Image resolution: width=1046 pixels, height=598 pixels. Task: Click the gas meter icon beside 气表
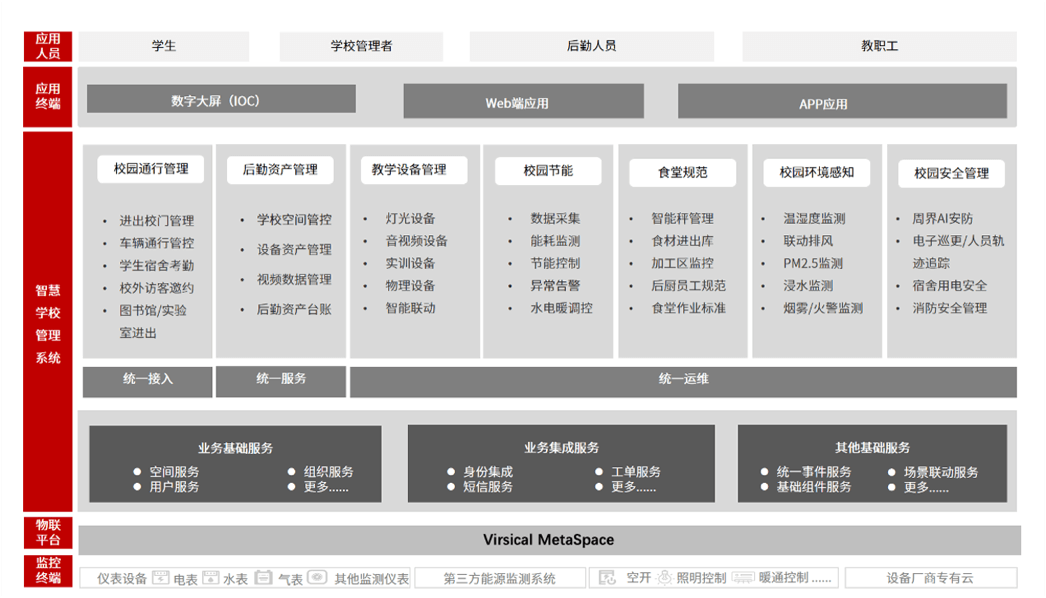[x=264, y=577]
